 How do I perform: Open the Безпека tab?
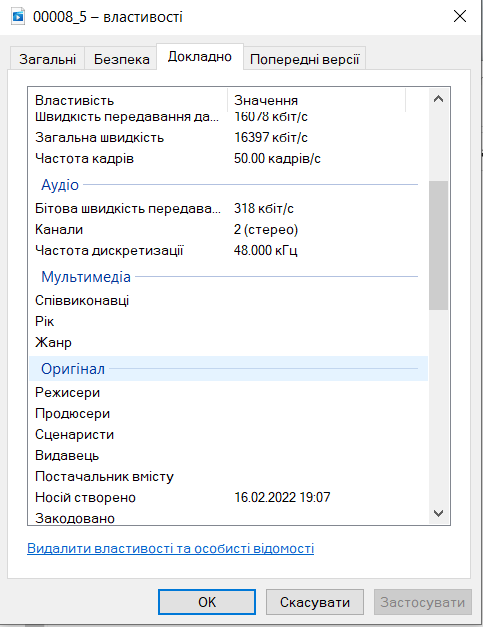point(122,59)
